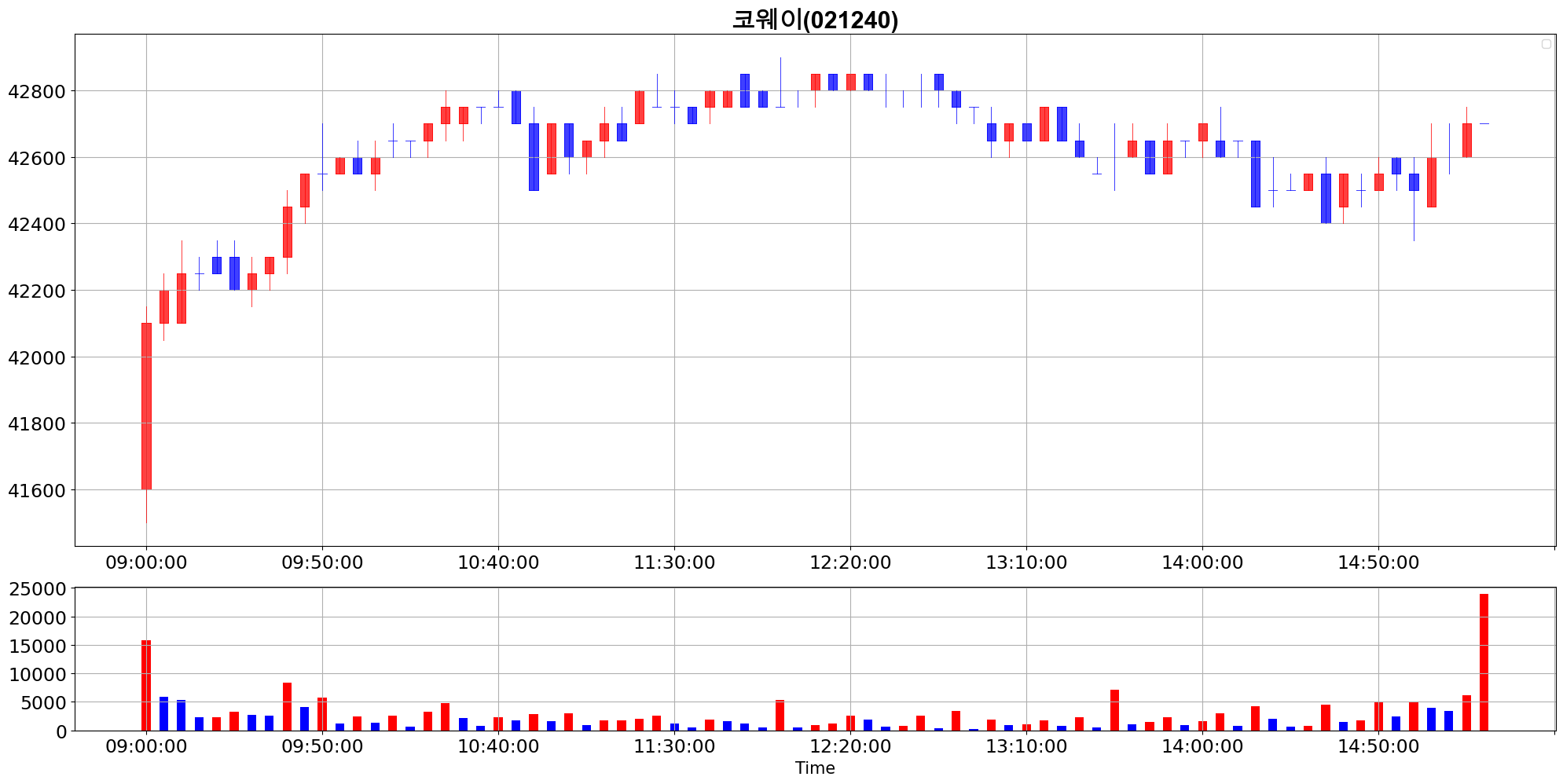
Task: Click the 5000 volume axis label
Action: (42, 703)
